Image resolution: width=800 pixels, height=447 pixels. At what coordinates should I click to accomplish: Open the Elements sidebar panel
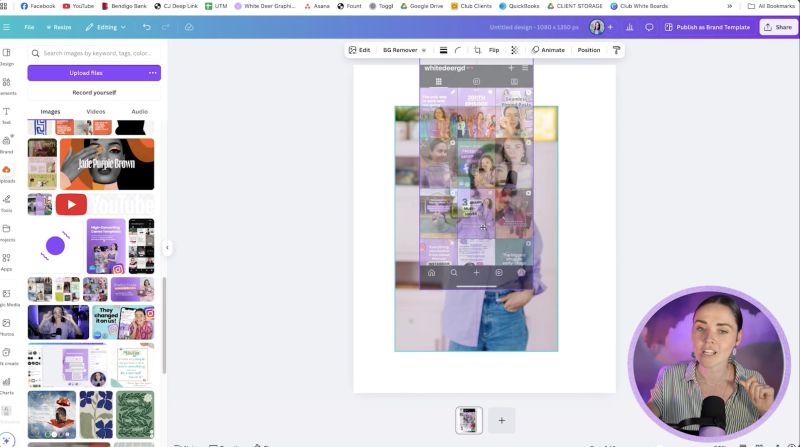pyautogui.click(x=7, y=86)
